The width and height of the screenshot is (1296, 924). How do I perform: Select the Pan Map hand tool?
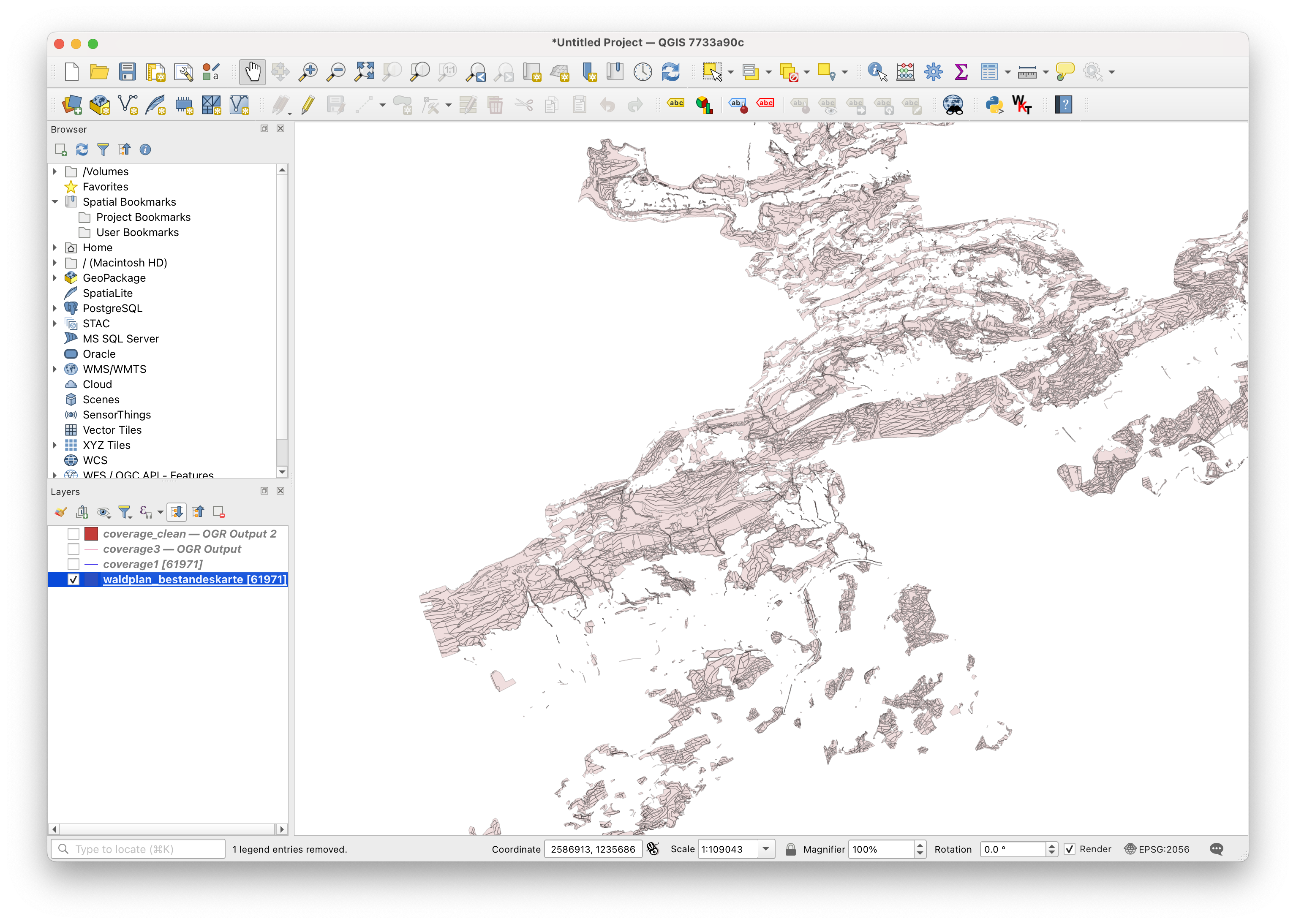point(252,72)
